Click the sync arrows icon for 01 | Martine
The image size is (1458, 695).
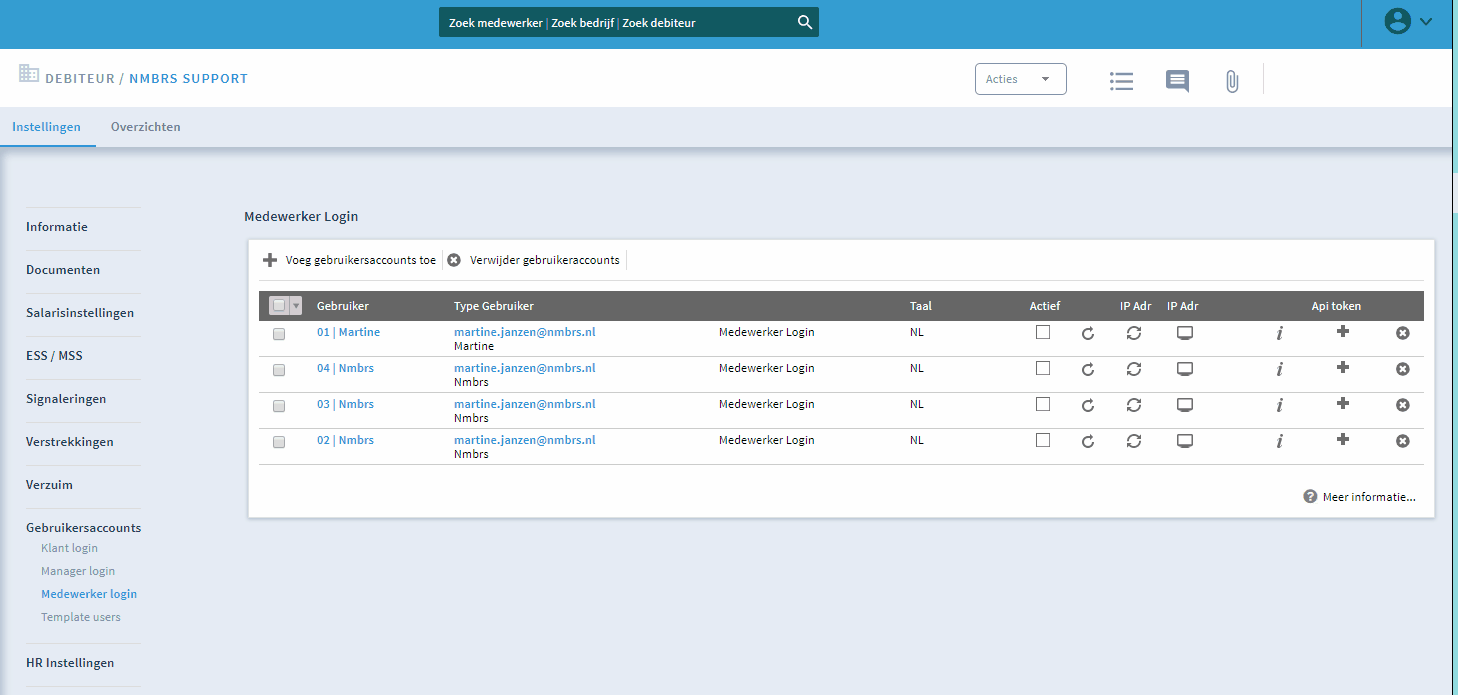[x=1133, y=333]
